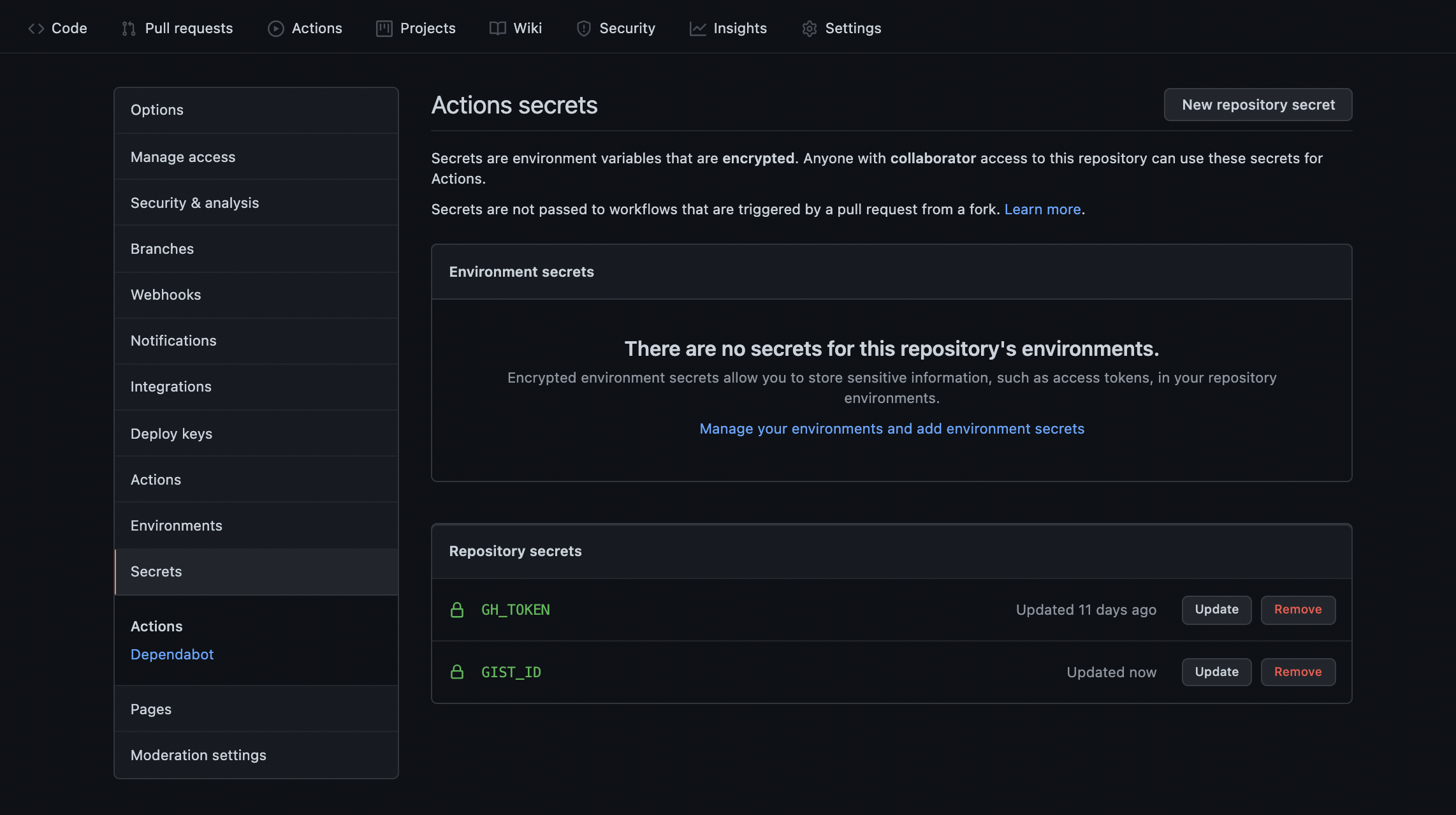Click the Projects board icon
This screenshot has height=815, width=1456.
point(384,29)
